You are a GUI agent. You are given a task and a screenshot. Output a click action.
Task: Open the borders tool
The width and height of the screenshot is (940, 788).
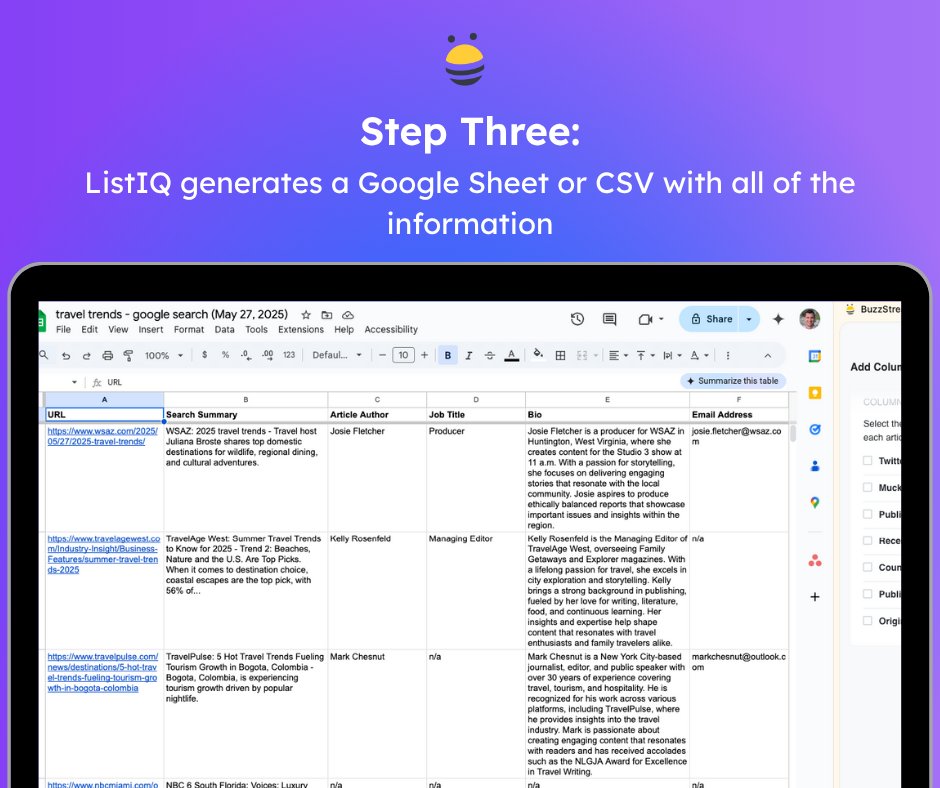point(560,356)
